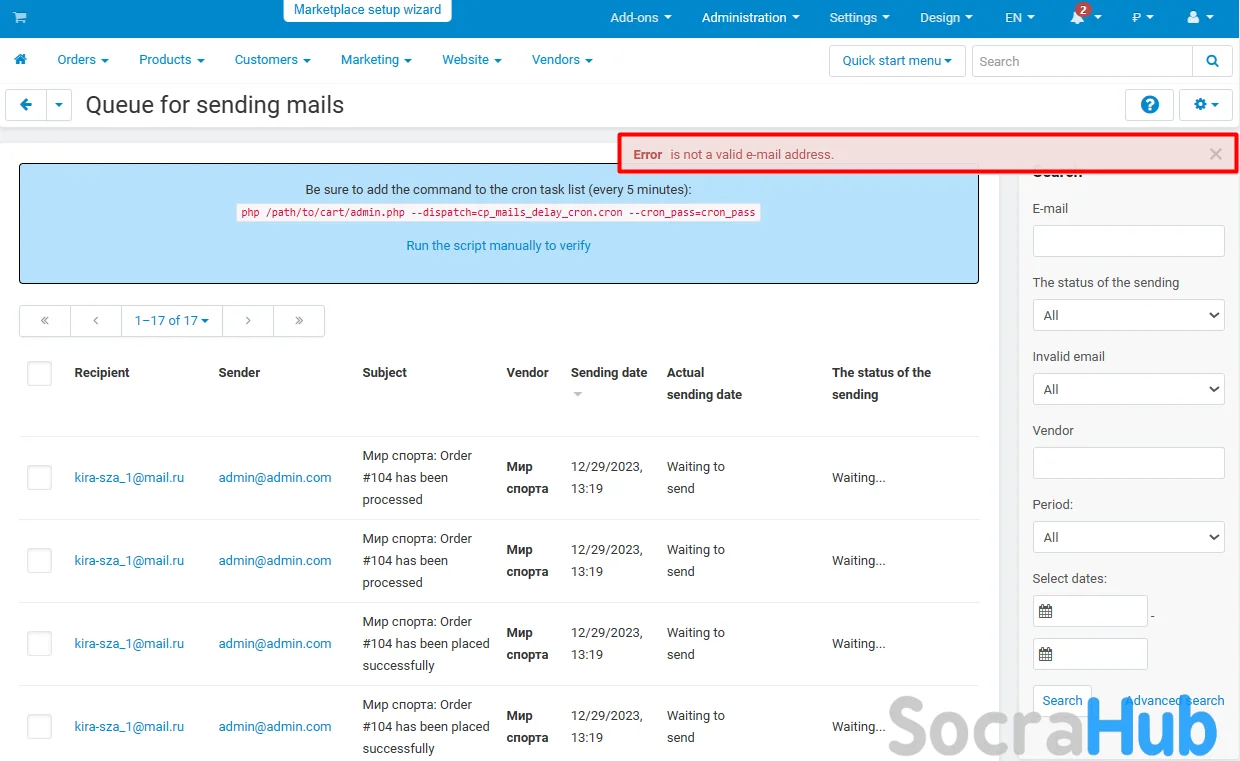Click the magnifier search button
The width and height of the screenshot is (1240, 761).
(x=1212, y=61)
